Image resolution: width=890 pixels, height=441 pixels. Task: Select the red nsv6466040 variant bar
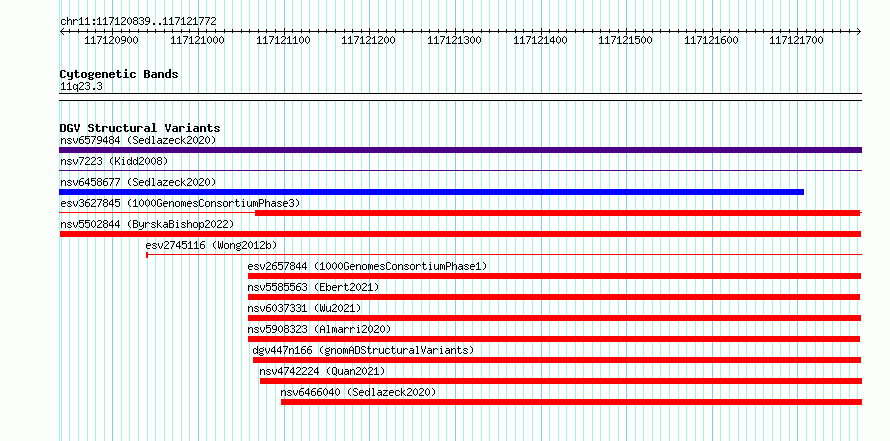[572, 402]
